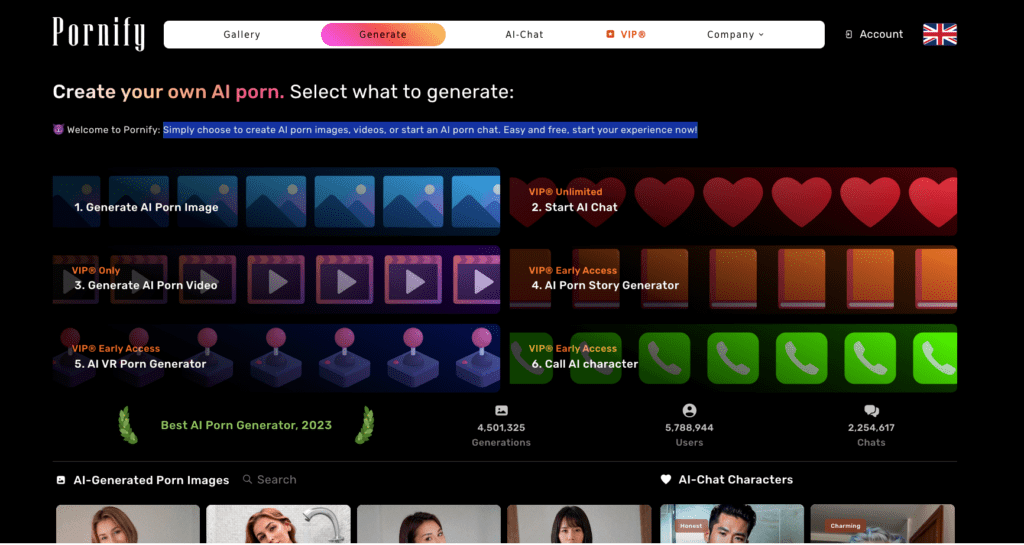This screenshot has height=545, width=1024.
Task: Open the Account link
Action: [x=874, y=35]
